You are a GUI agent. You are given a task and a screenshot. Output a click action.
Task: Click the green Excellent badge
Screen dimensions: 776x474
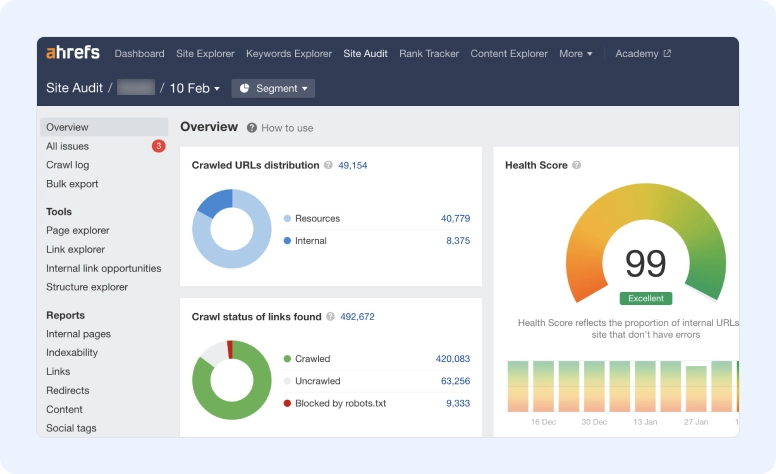tap(646, 298)
